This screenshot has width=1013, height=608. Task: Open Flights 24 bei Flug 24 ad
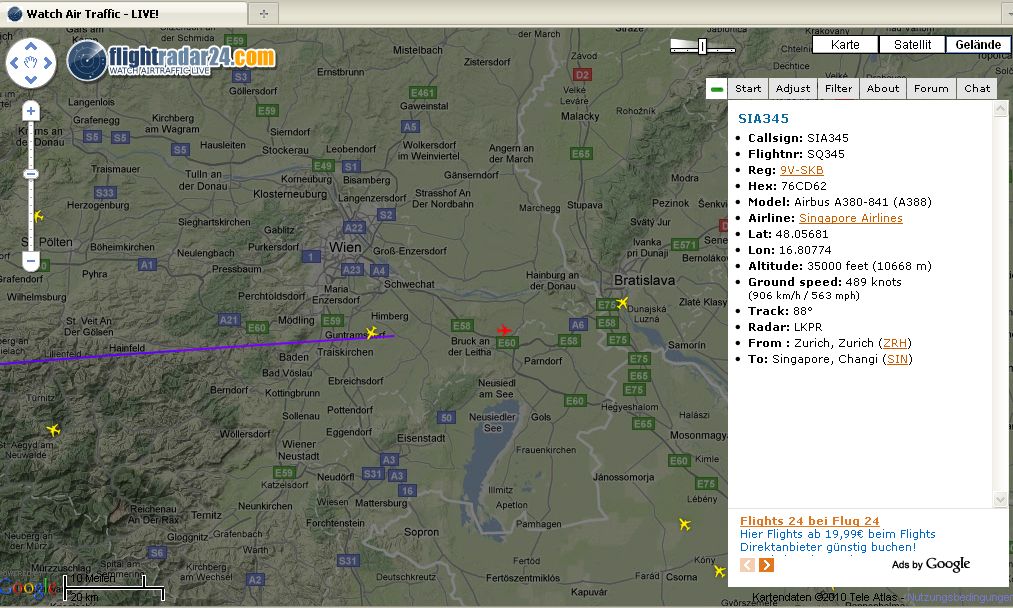click(x=809, y=521)
